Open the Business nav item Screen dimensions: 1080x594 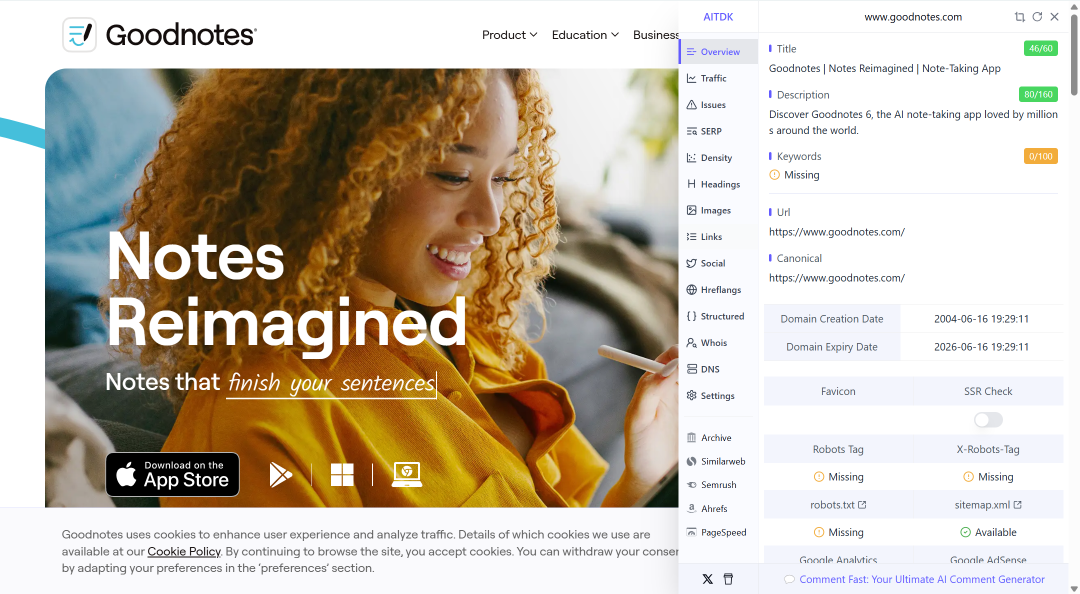coord(655,34)
